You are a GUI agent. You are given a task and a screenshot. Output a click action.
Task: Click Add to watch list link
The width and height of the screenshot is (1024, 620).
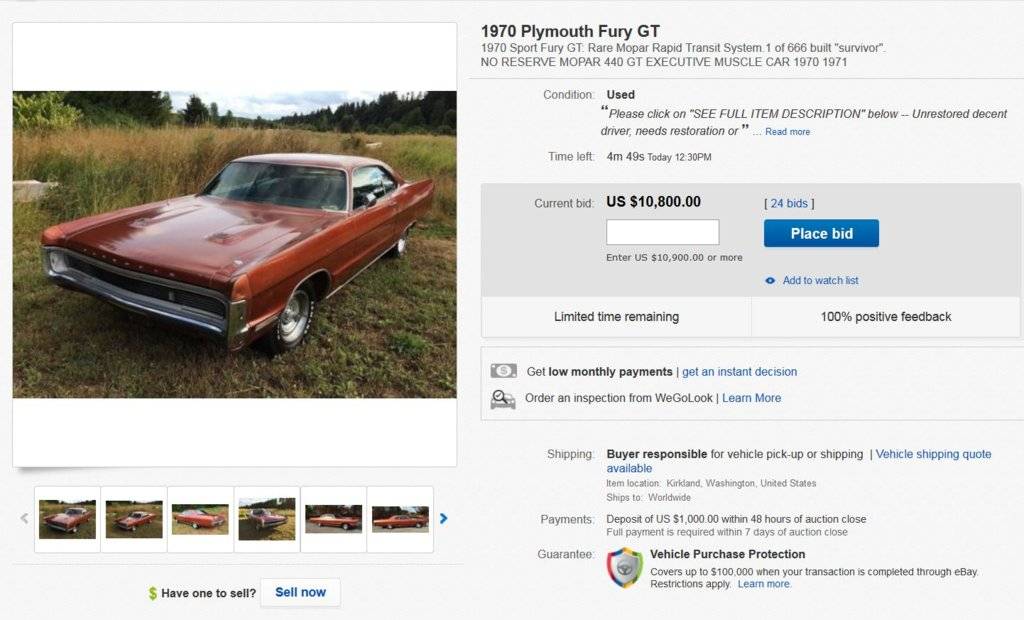click(x=820, y=281)
